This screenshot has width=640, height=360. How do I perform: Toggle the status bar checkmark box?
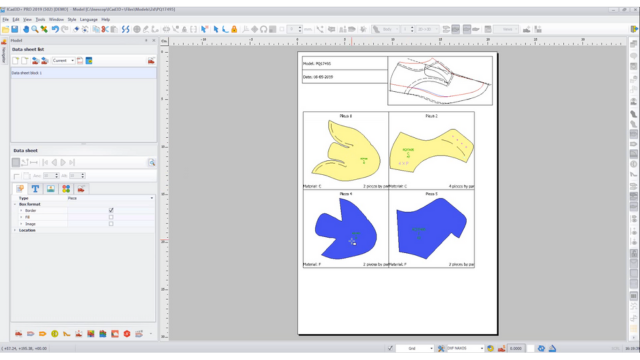click(390, 348)
